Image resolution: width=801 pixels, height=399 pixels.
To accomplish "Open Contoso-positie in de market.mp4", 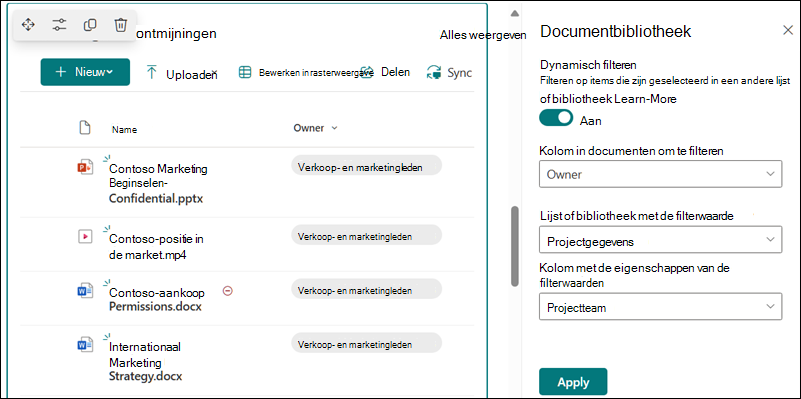I will (x=156, y=246).
